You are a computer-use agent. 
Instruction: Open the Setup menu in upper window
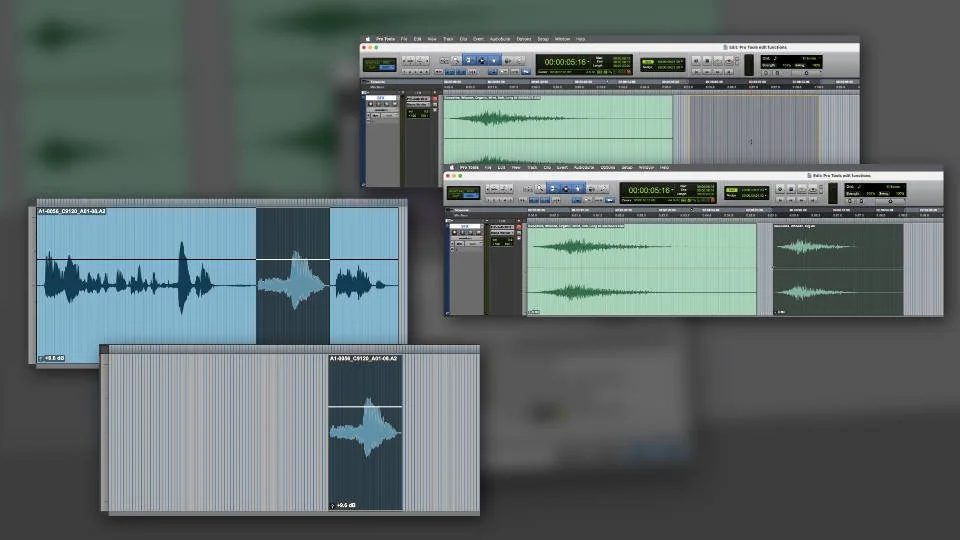[543, 39]
